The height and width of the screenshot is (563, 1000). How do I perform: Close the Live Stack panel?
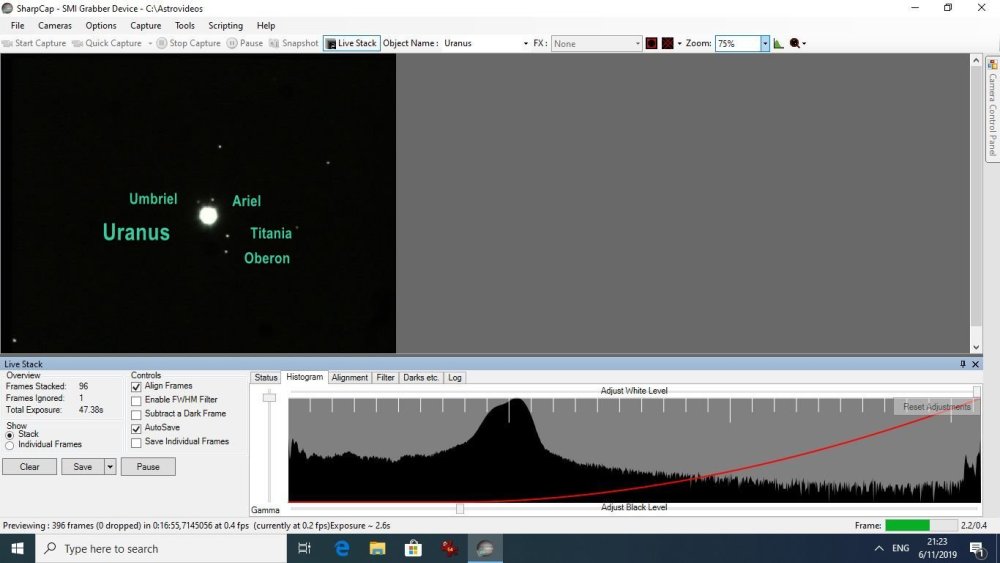[975, 364]
